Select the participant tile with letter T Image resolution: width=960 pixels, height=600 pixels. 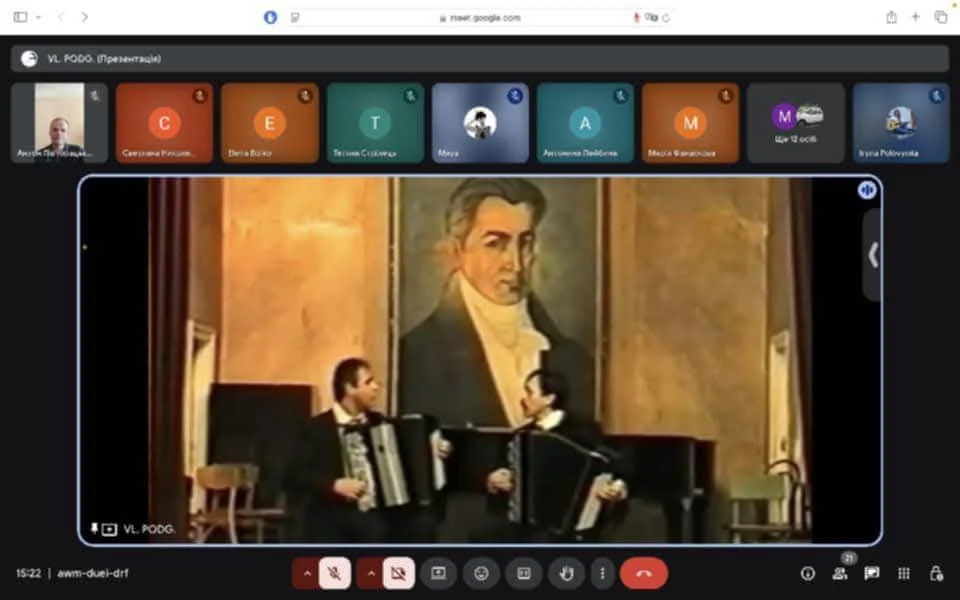pyautogui.click(x=375, y=123)
